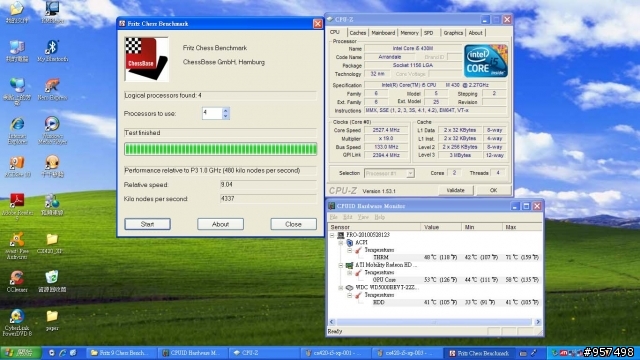Screen dimensions: 640x360
Task: Collapse the WDC WD5000BEVT tree node
Action: click(x=341, y=287)
